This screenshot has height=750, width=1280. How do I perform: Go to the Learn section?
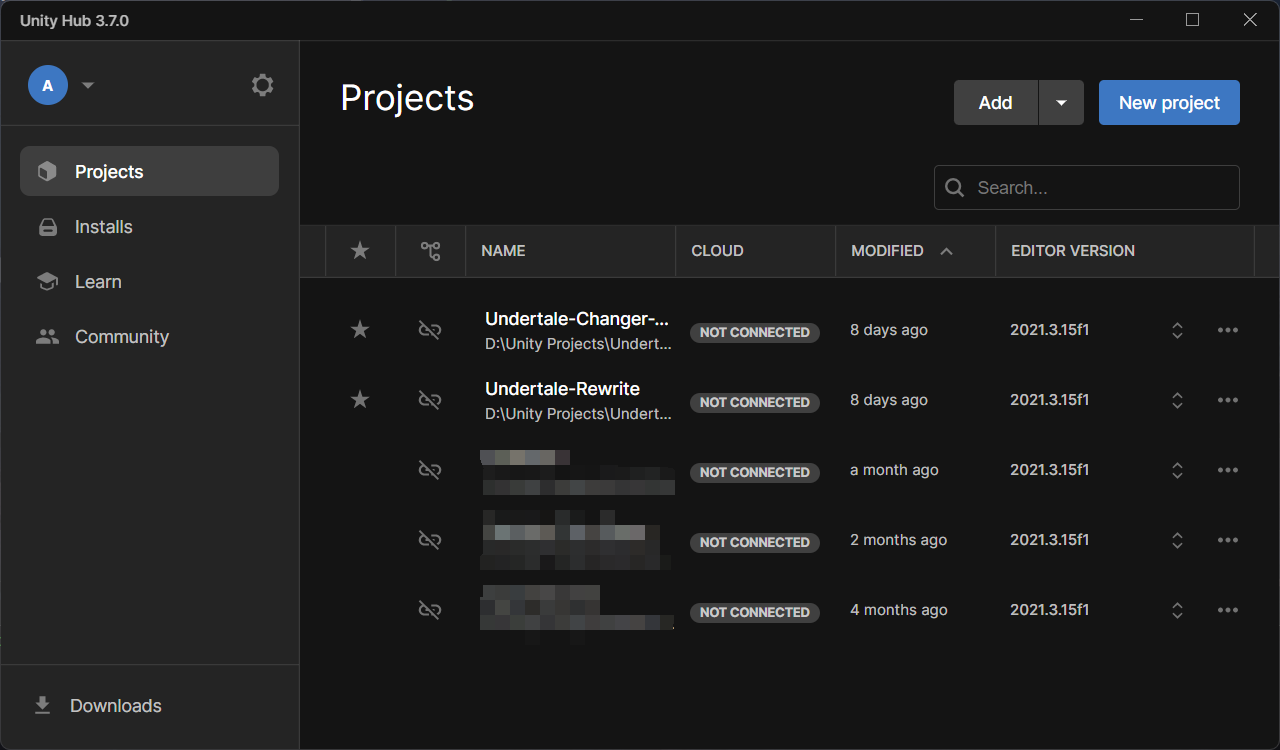coord(149,282)
